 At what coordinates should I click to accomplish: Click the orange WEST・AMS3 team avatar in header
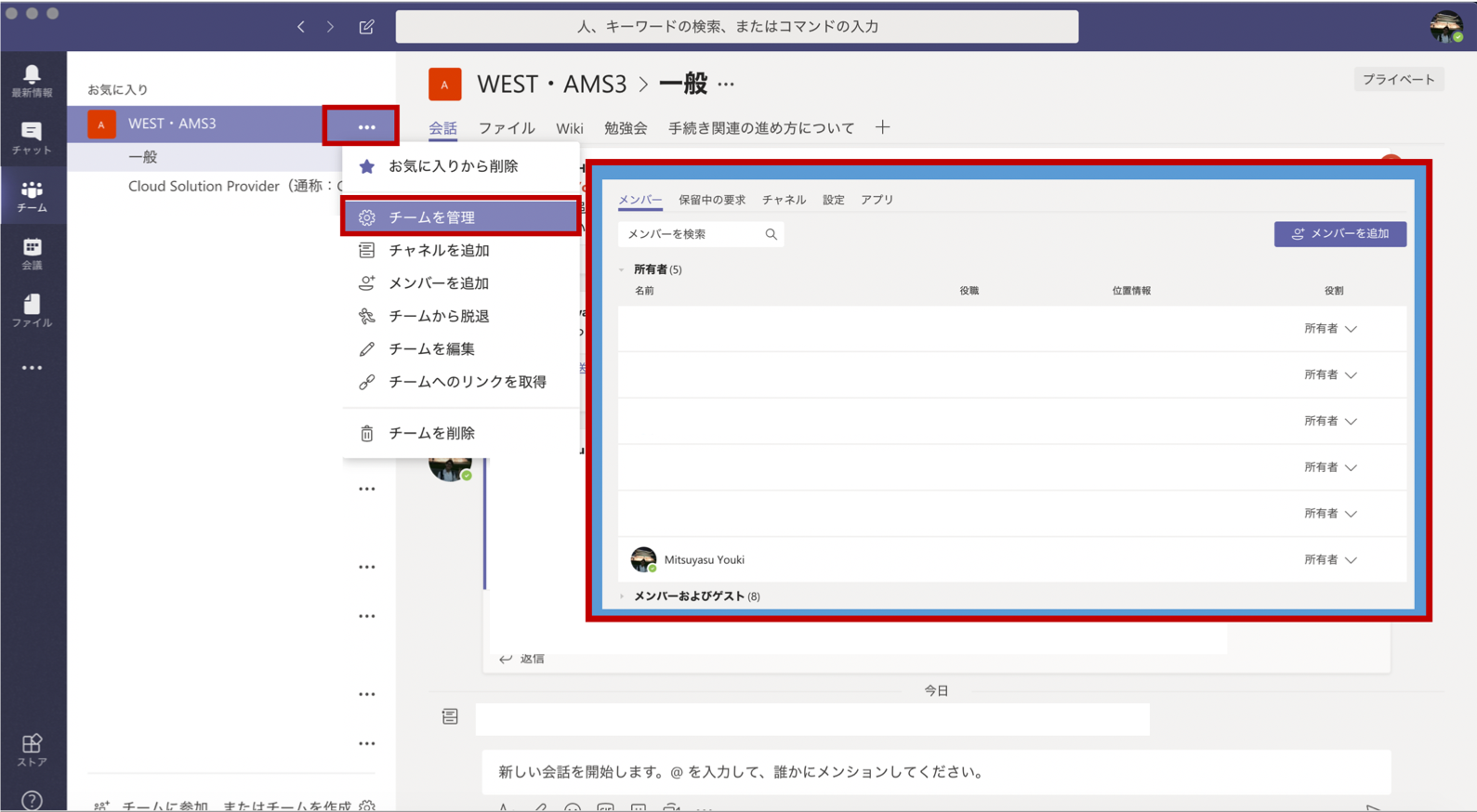[x=444, y=84]
